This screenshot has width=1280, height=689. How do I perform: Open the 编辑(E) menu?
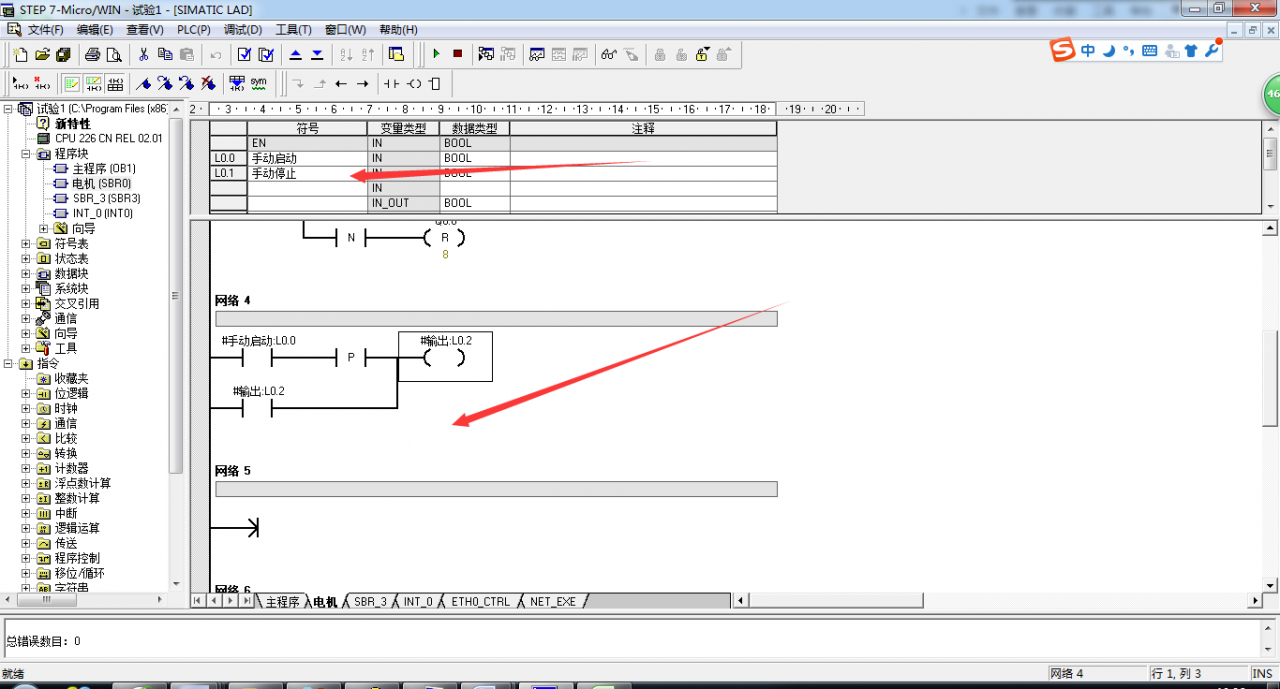click(95, 30)
